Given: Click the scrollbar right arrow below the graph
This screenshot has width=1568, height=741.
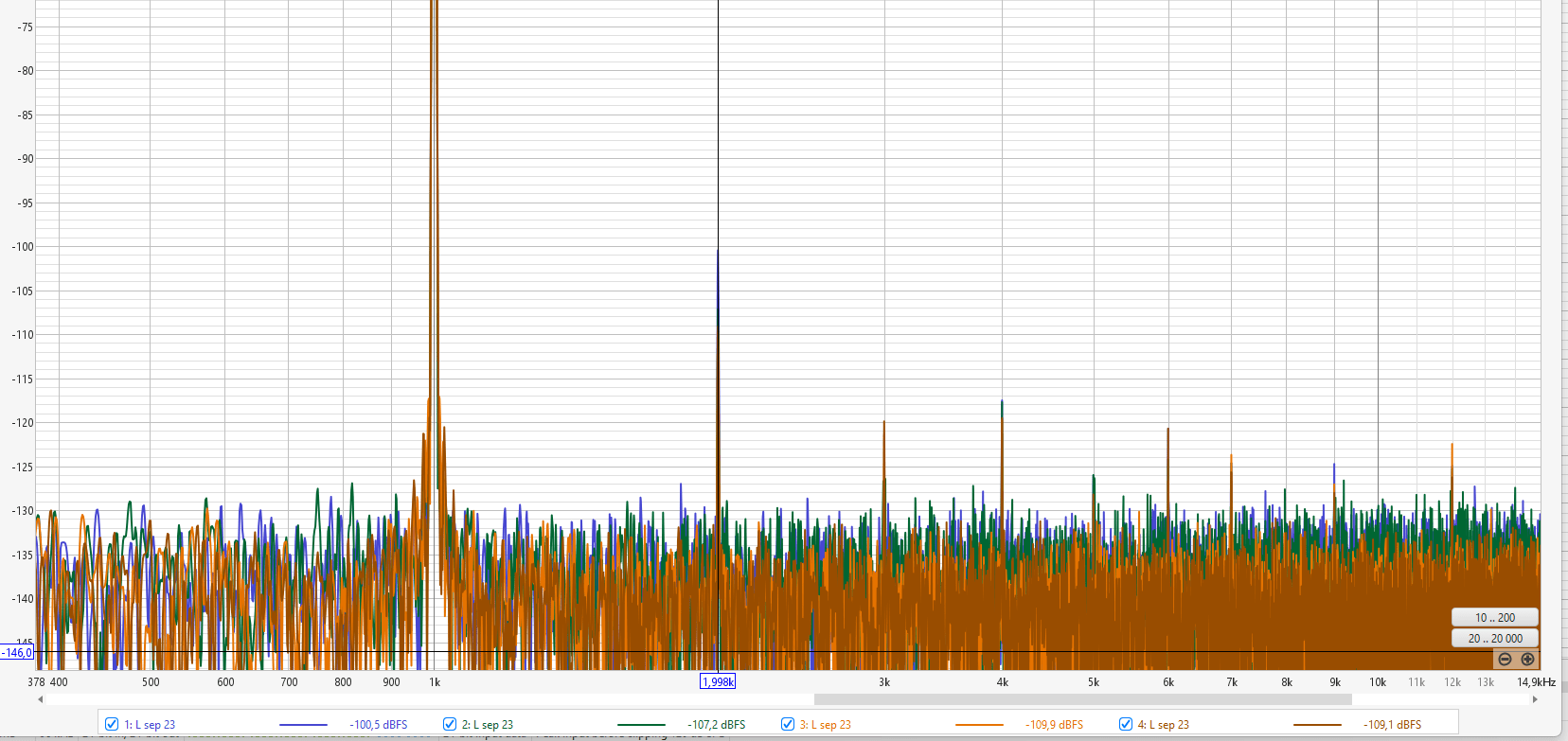Looking at the screenshot, I should (x=1535, y=699).
